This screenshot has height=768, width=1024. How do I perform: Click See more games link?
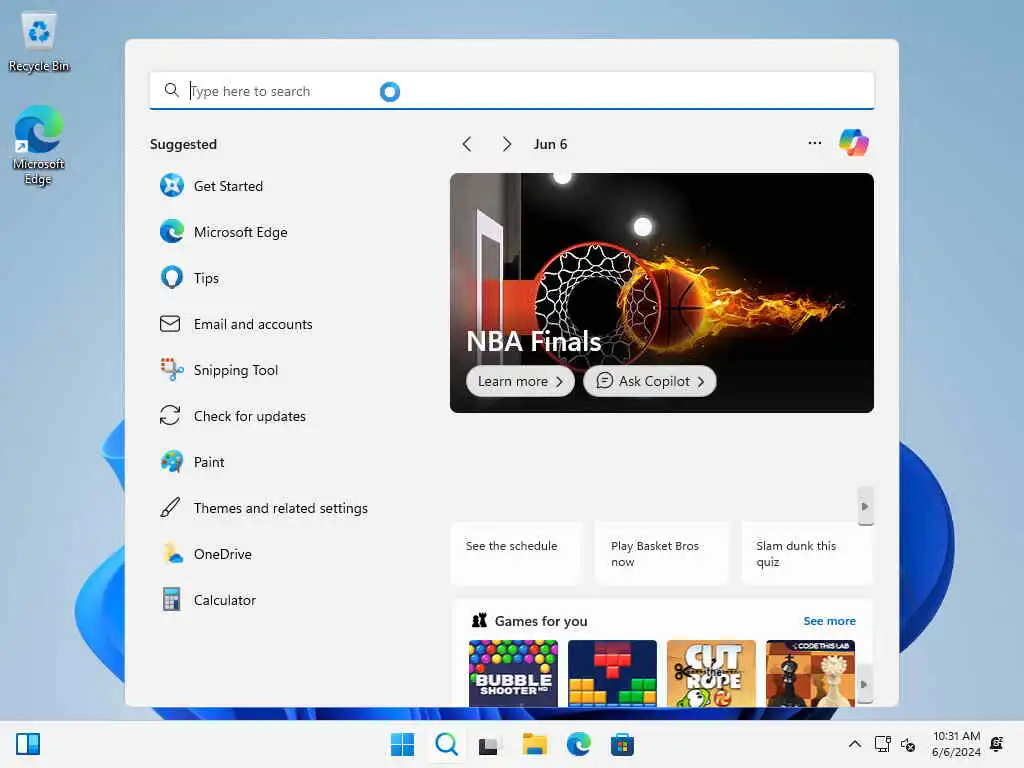[x=829, y=621]
